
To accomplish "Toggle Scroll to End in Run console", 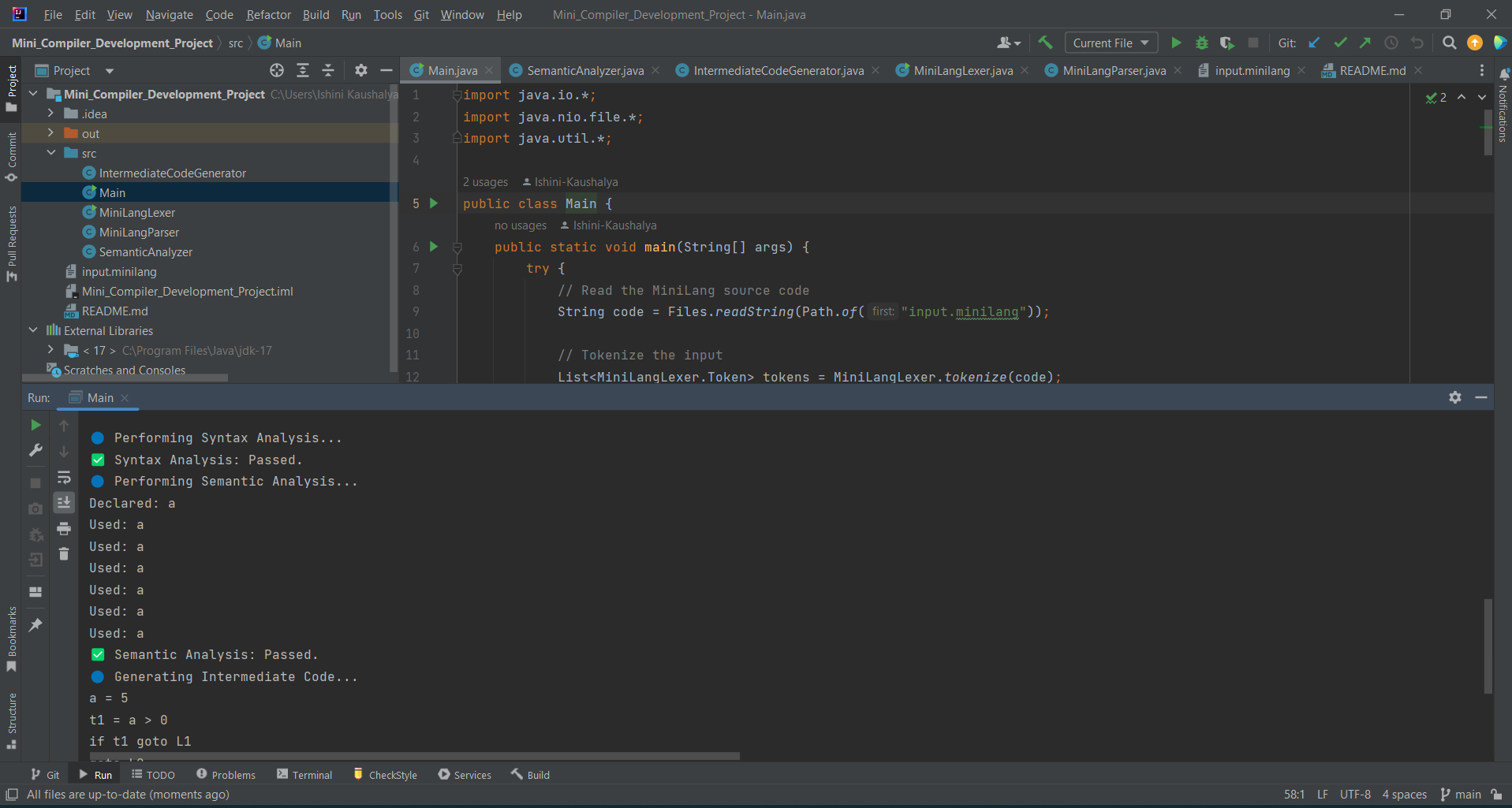I will pos(64,502).
